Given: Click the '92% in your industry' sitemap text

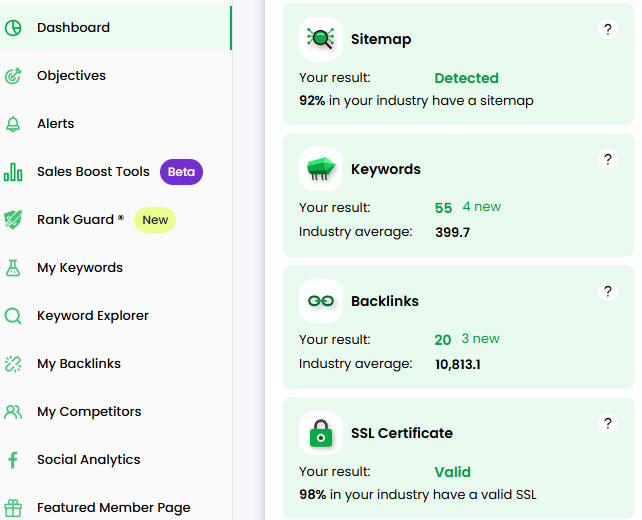Looking at the screenshot, I should click(416, 101).
